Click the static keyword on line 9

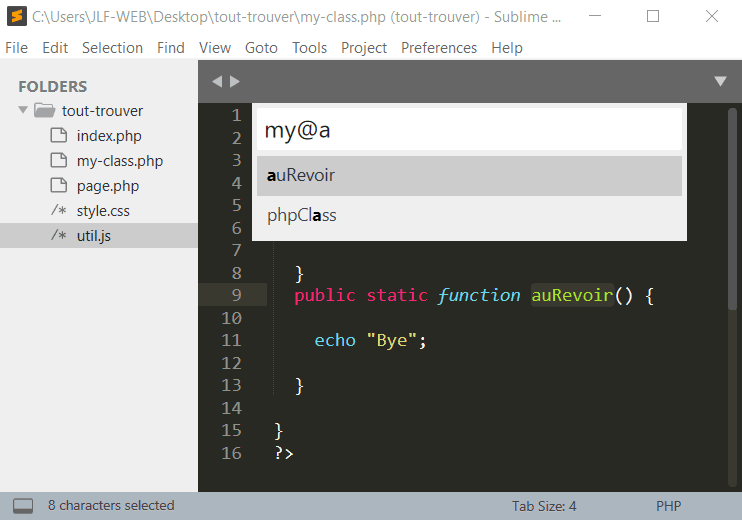coord(397,295)
